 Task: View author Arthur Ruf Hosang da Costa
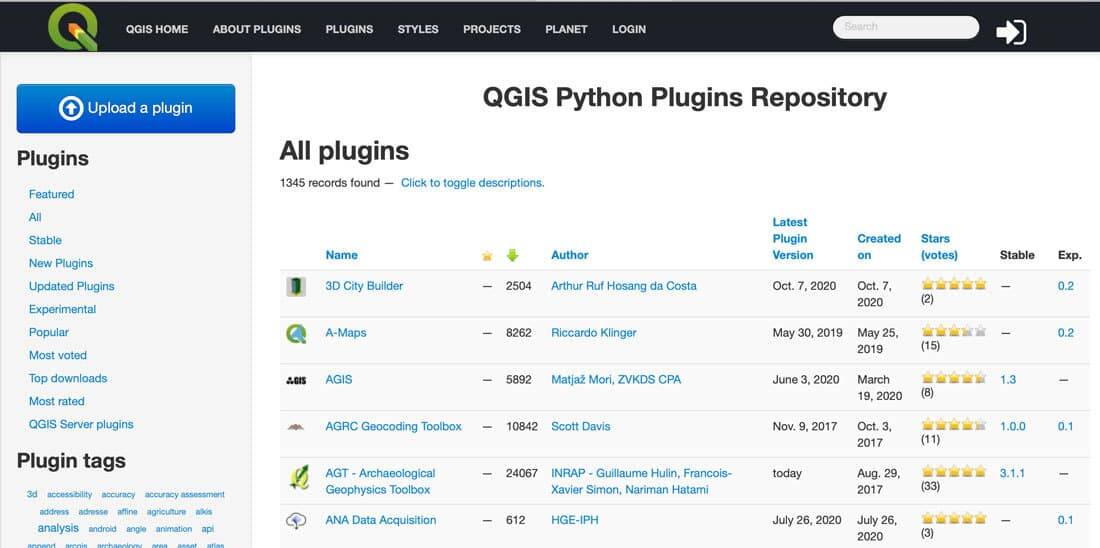(624, 286)
